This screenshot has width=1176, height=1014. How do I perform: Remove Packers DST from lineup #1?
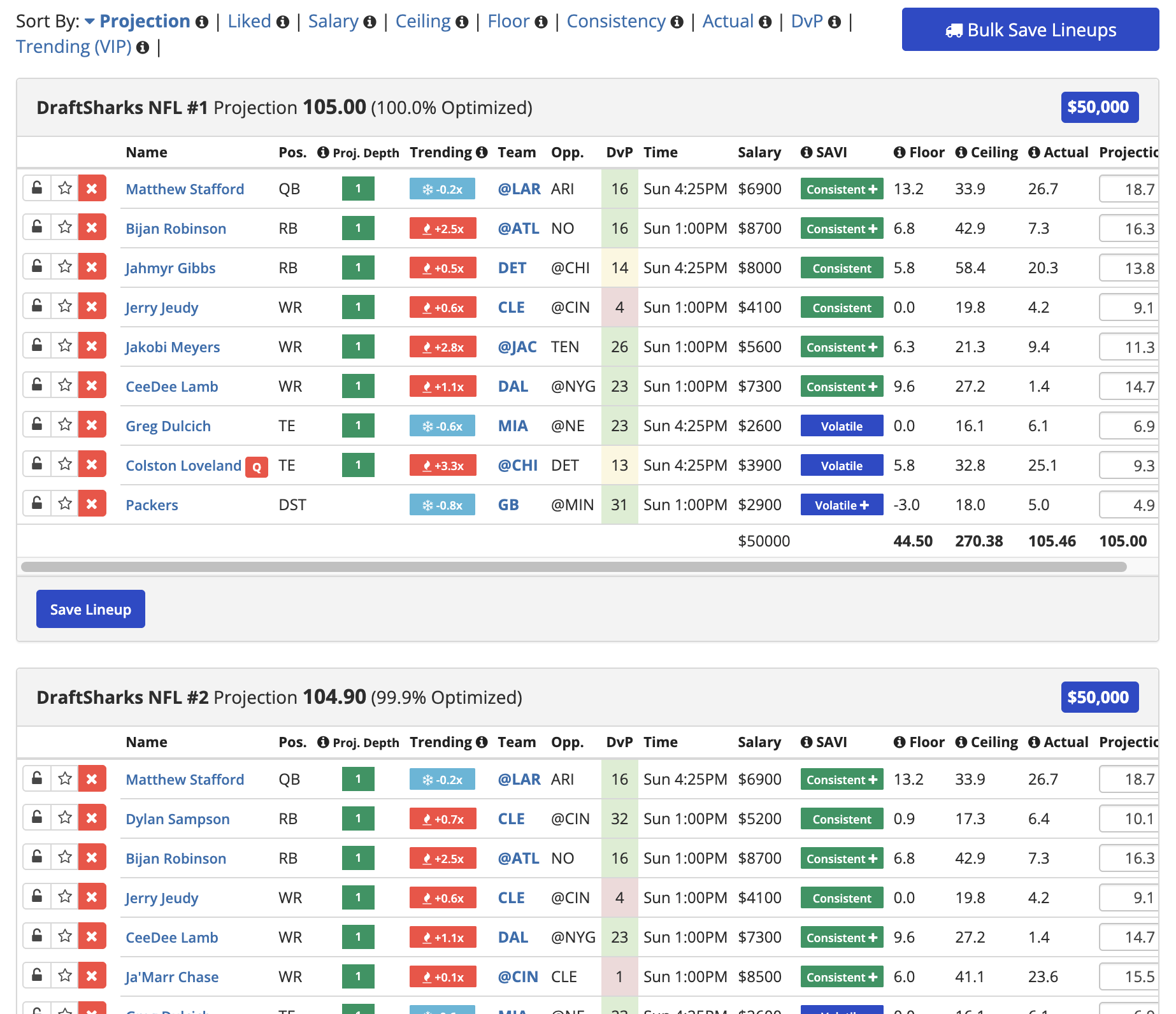click(x=92, y=504)
